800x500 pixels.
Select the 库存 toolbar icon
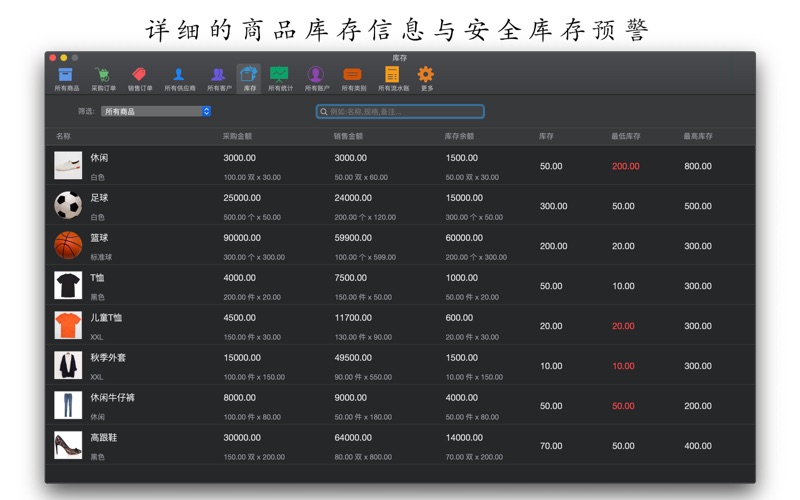pos(249,77)
